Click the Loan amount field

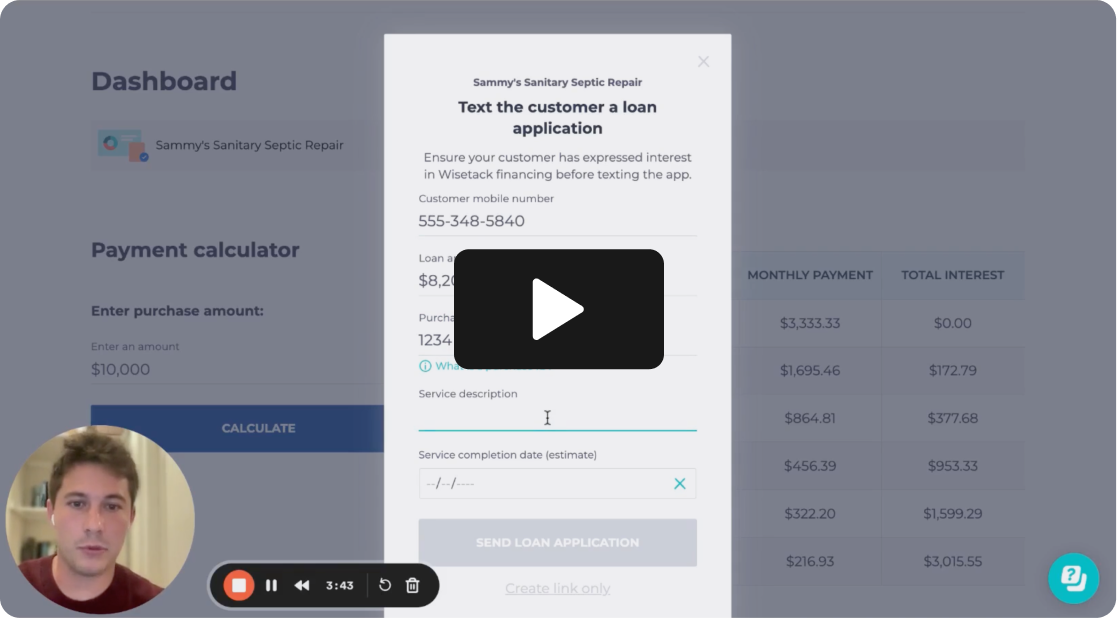tap(557, 281)
